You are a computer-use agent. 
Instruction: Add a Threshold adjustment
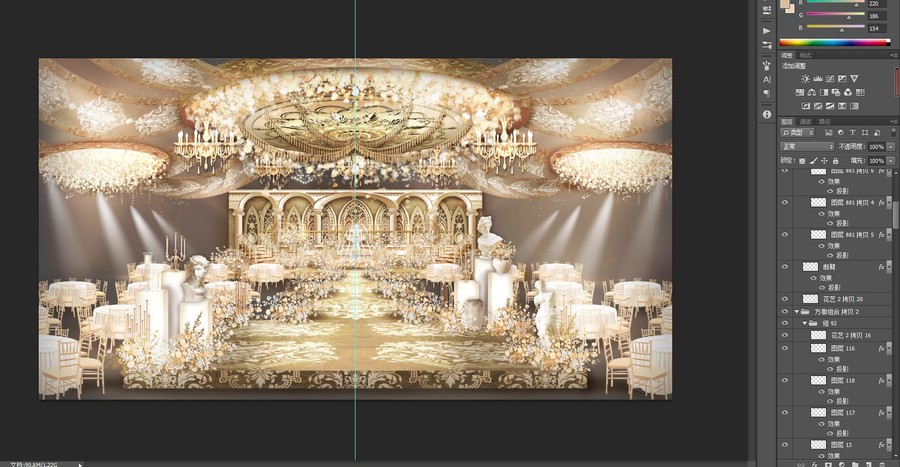coord(830,106)
